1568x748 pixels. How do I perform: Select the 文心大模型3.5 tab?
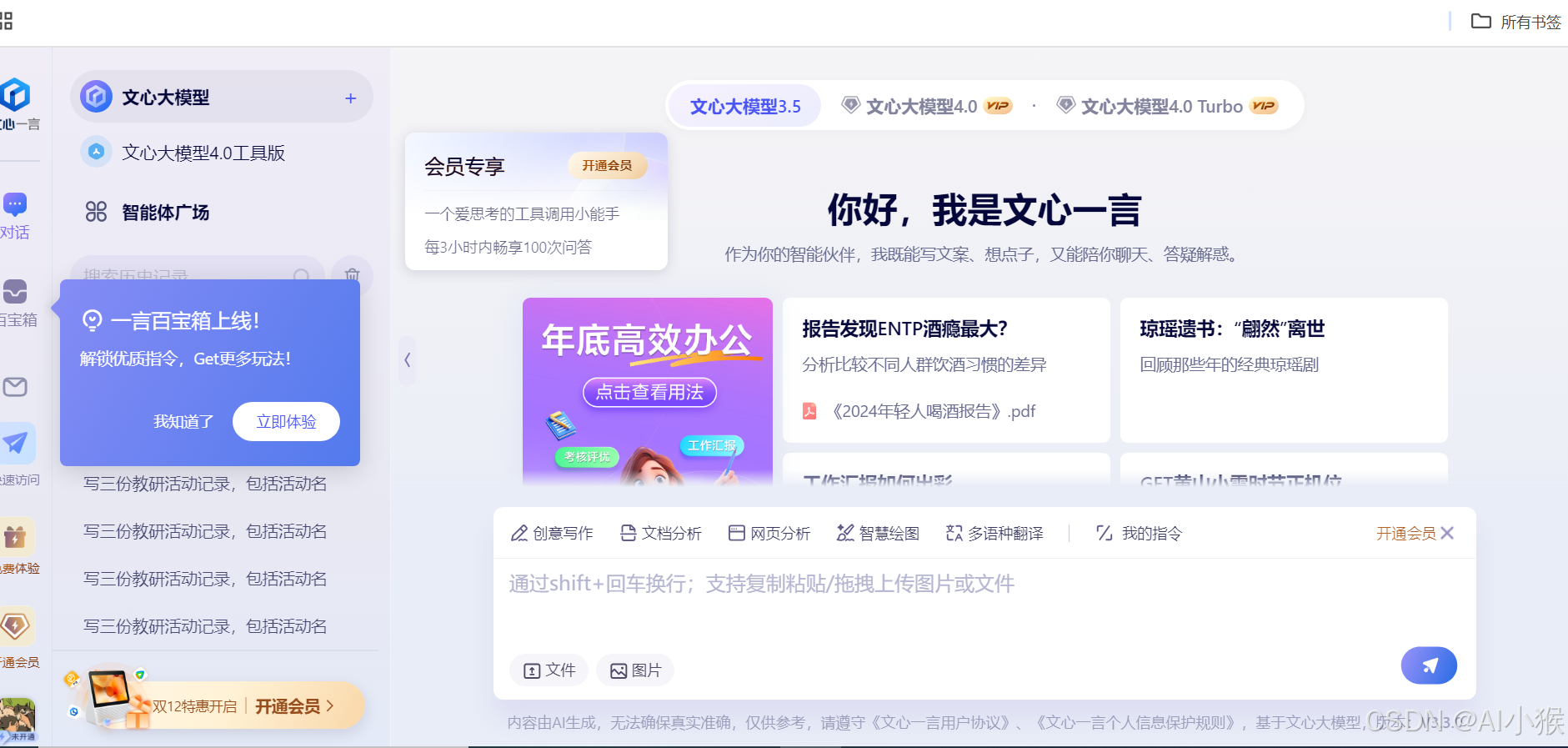click(x=745, y=106)
